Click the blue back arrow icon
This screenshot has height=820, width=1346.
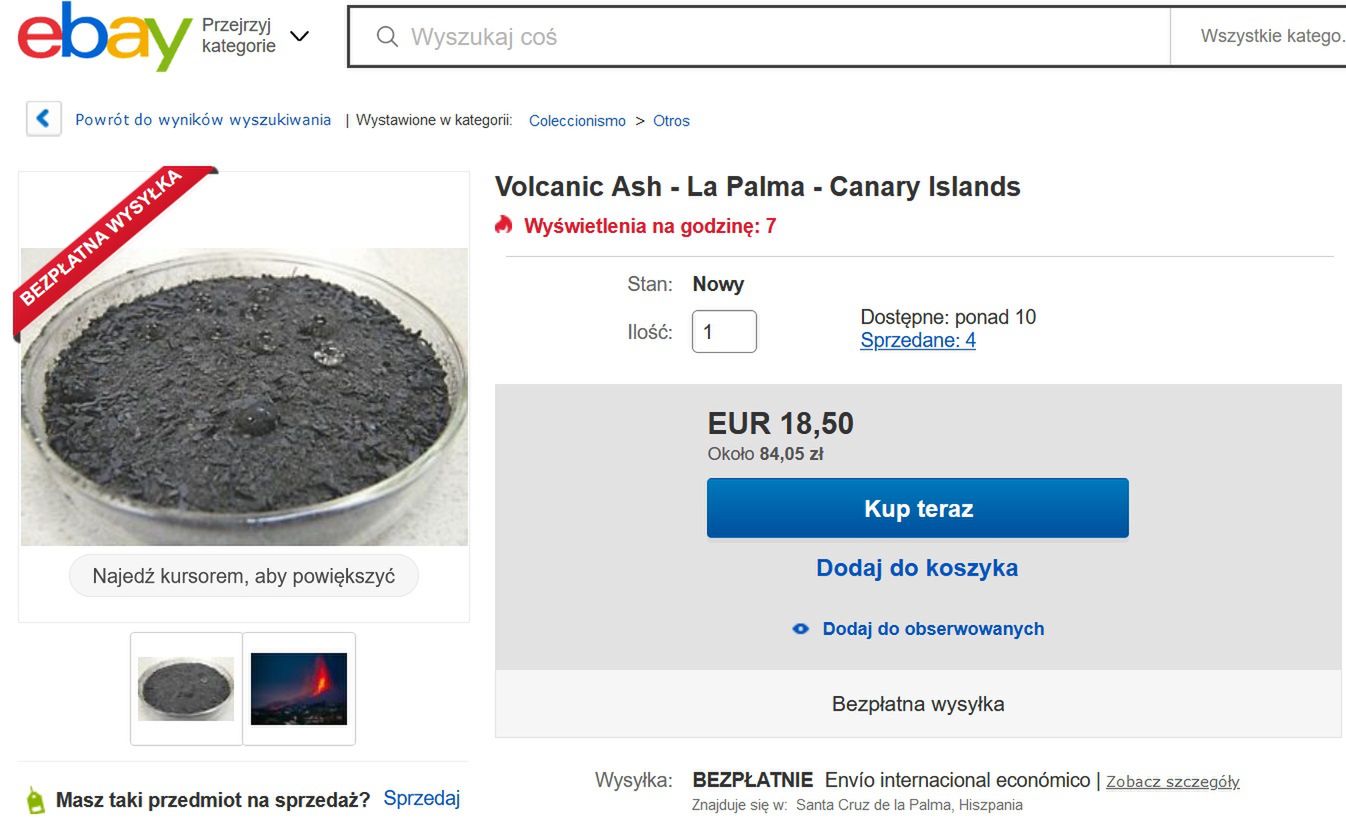pos(43,118)
